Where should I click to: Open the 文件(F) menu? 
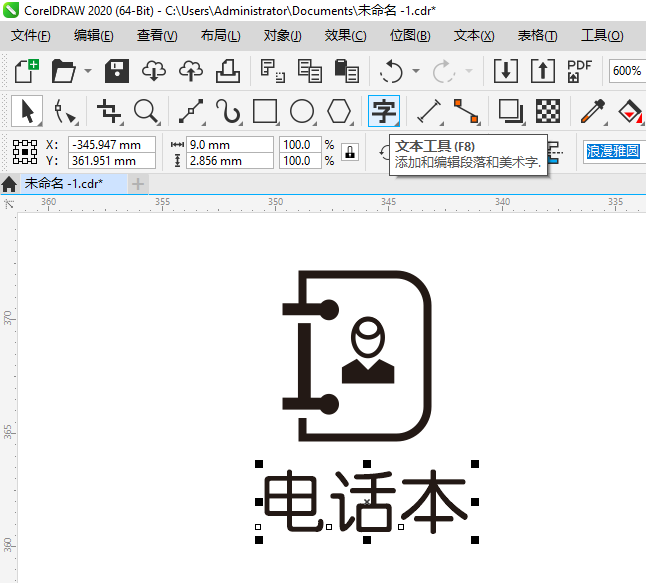pyautogui.click(x=30, y=36)
